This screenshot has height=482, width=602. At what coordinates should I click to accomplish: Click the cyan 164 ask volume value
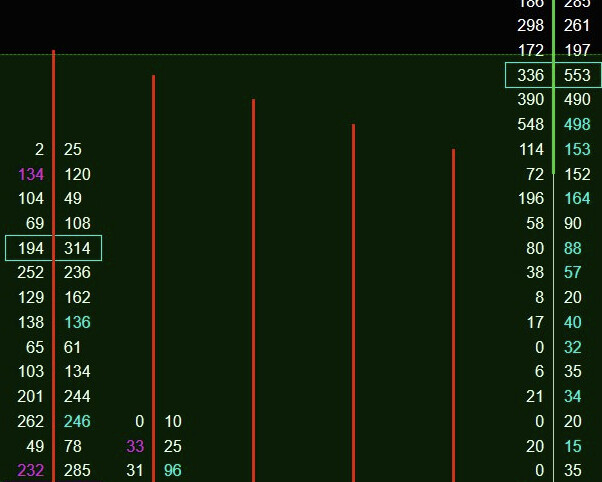[577, 198]
